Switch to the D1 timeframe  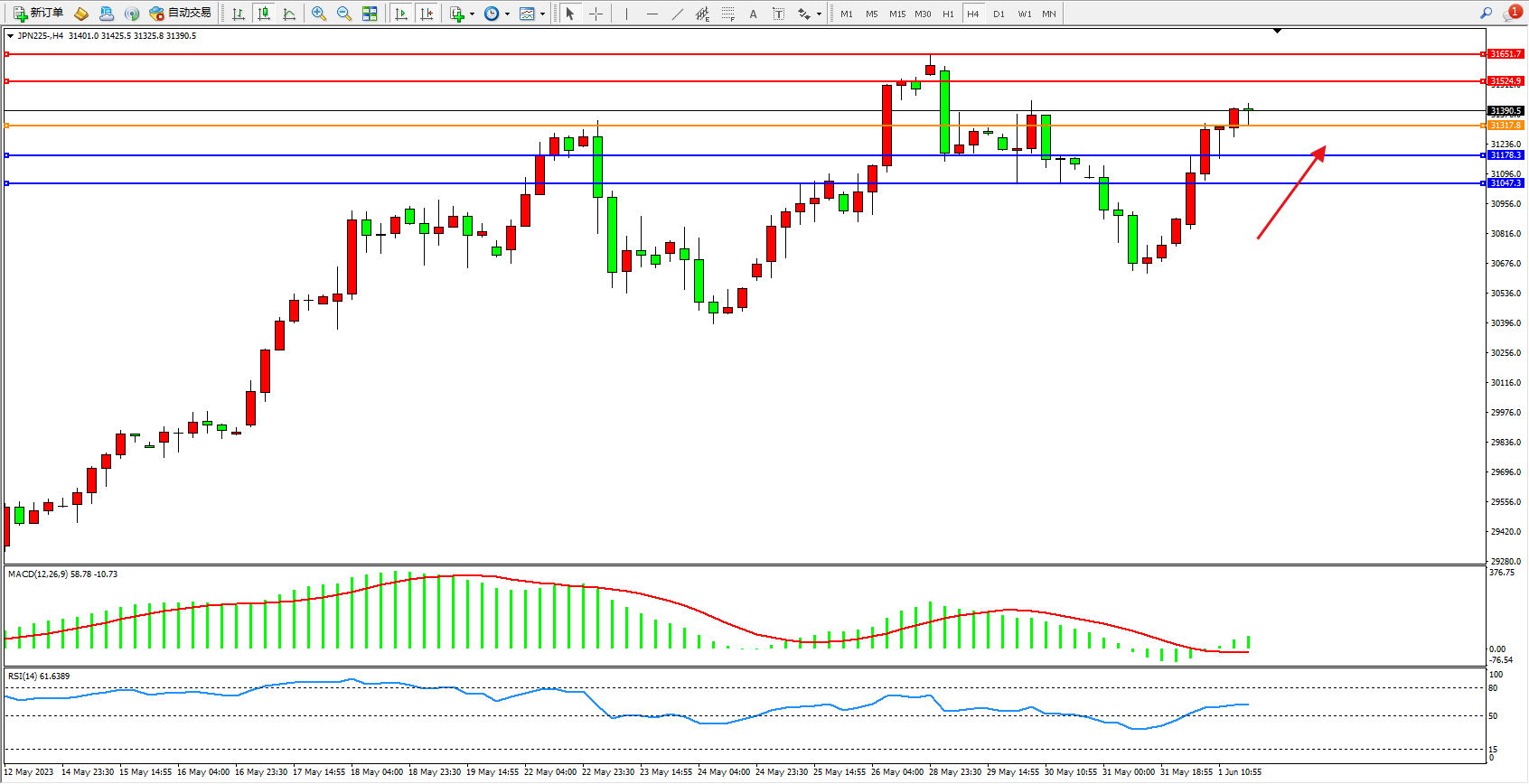point(999,14)
